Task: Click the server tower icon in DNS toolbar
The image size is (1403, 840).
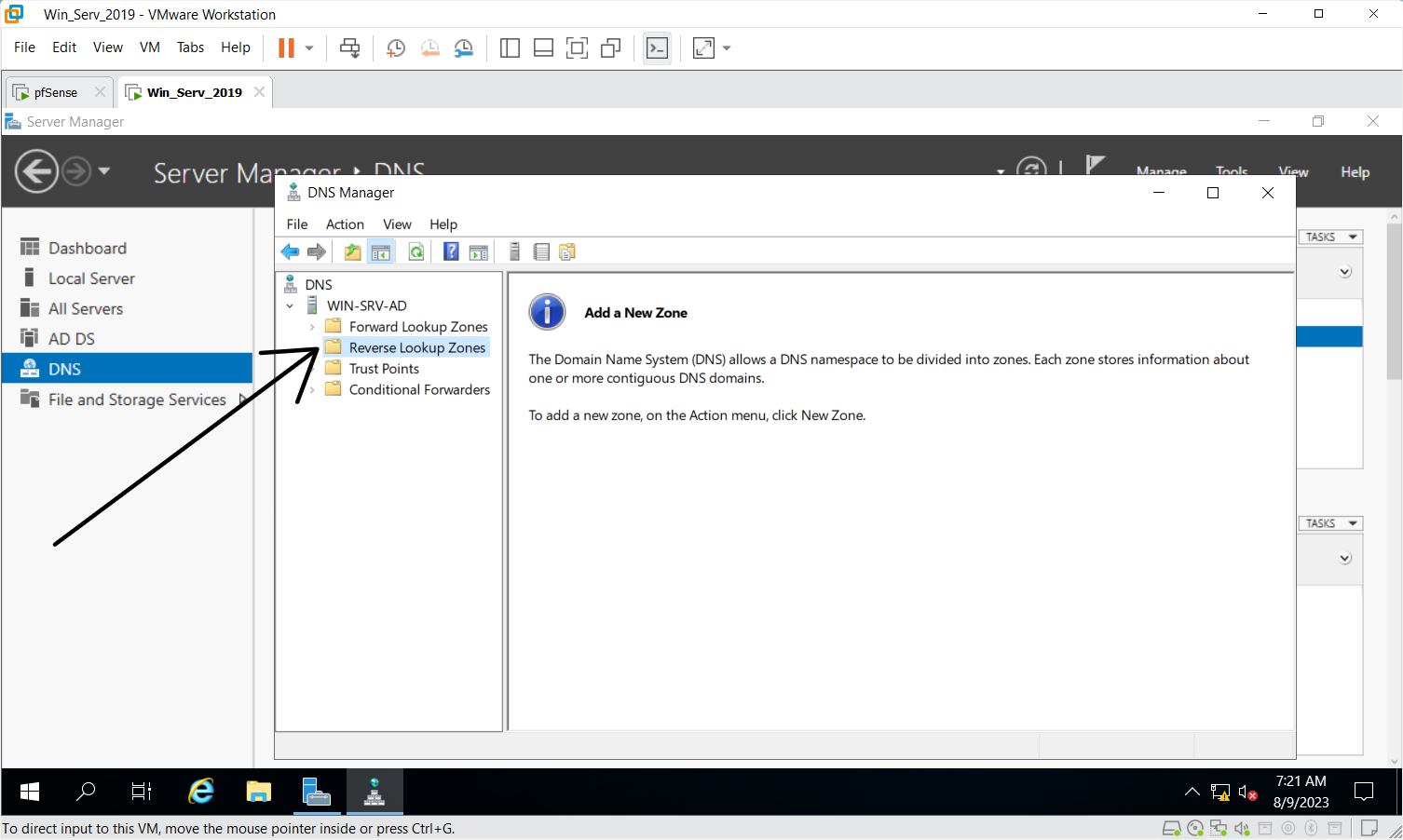Action: pyautogui.click(x=514, y=251)
